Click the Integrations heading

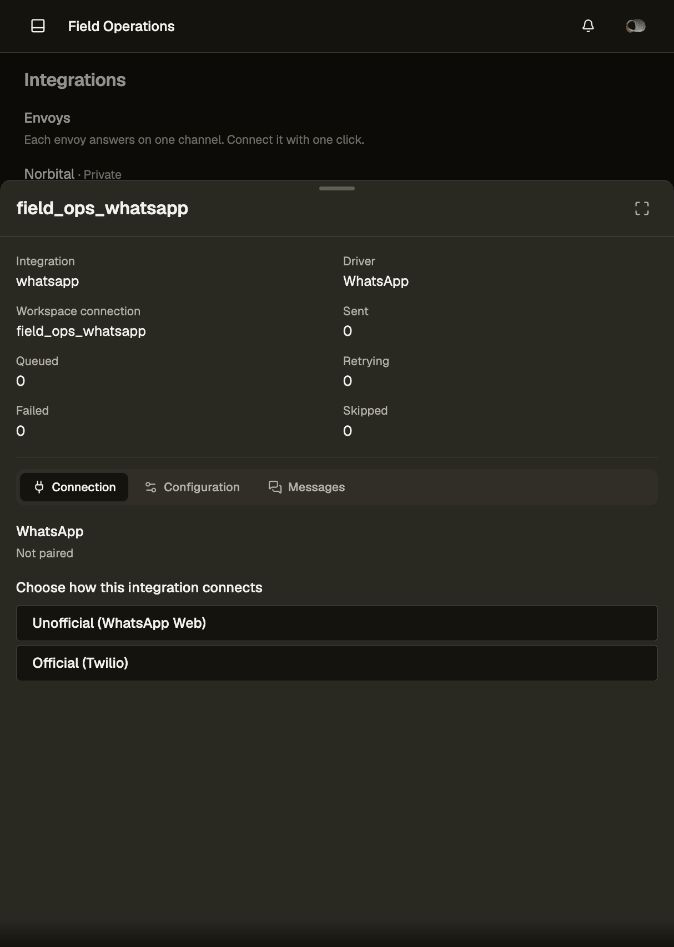(75, 80)
